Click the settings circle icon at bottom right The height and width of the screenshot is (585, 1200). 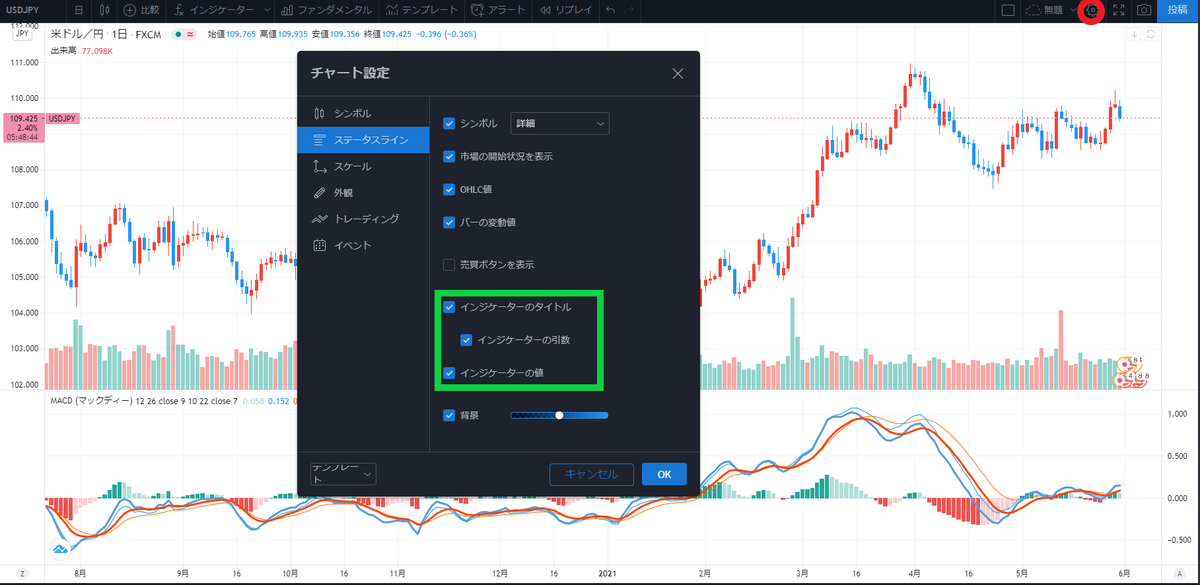click(x=1182, y=575)
